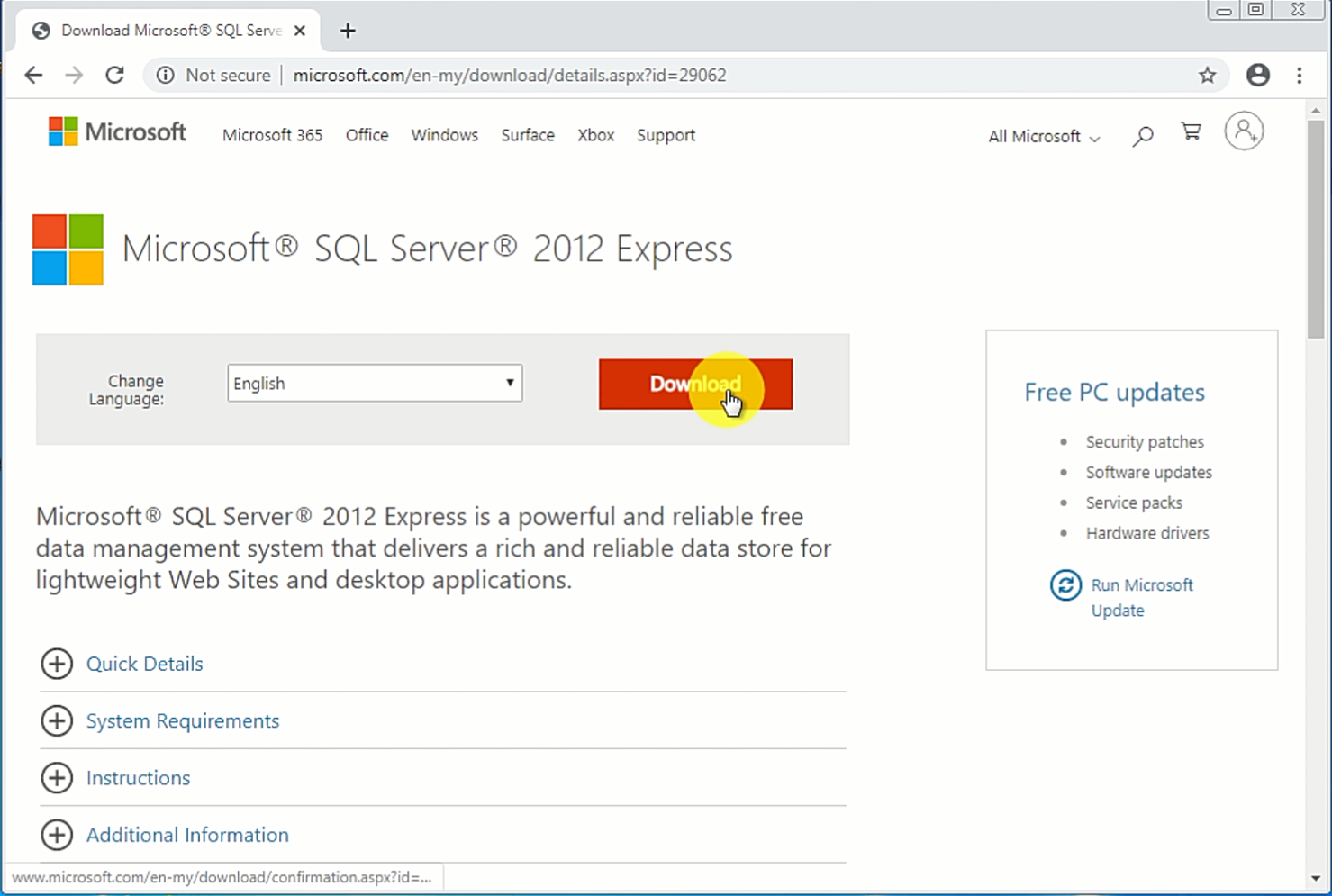Open the Chrome three-dot menu
The height and width of the screenshot is (896, 1332).
point(1300,76)
